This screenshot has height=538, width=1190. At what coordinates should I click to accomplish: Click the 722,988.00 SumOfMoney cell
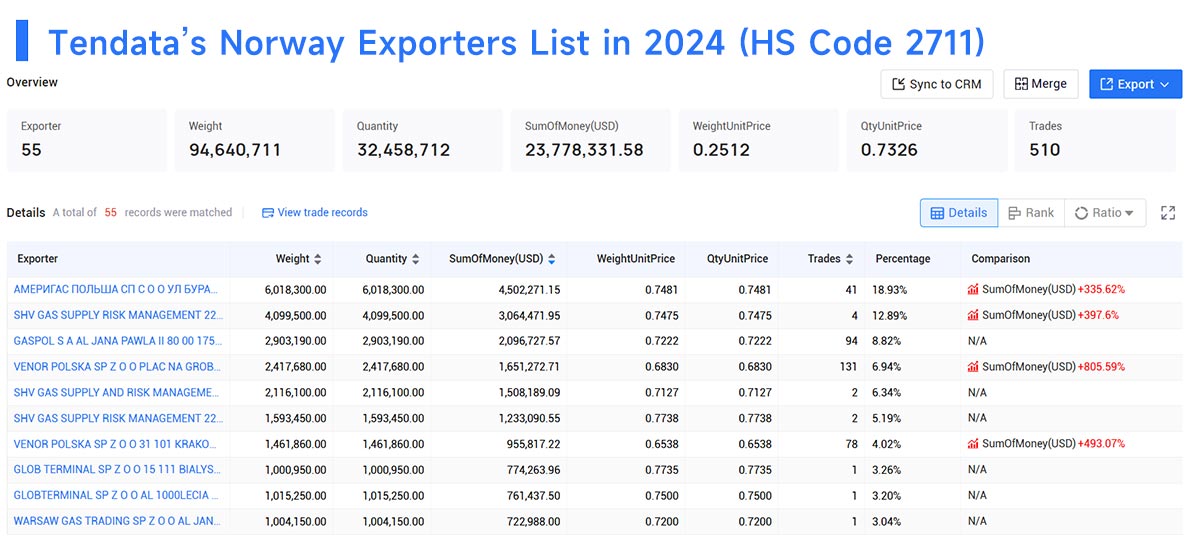(x=534, y=521)
